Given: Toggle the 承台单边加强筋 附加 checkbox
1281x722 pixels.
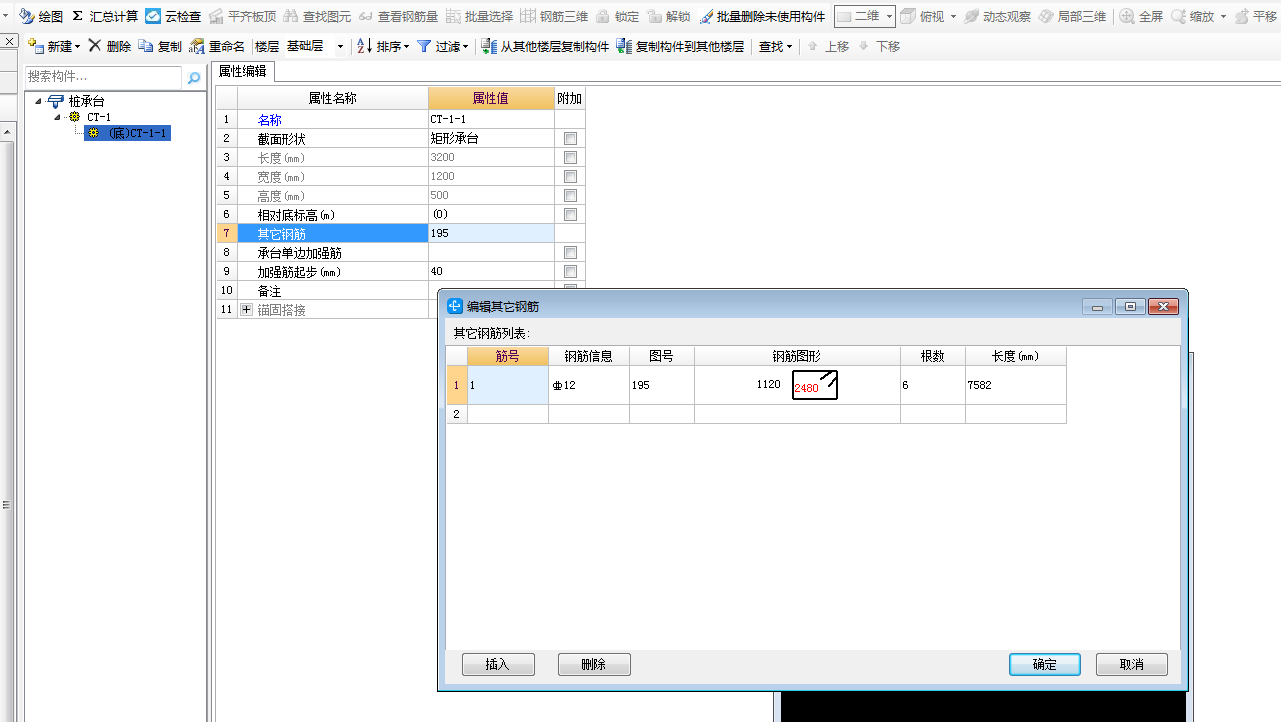Looking at the screenshot, I should click(x=570, y=253).
